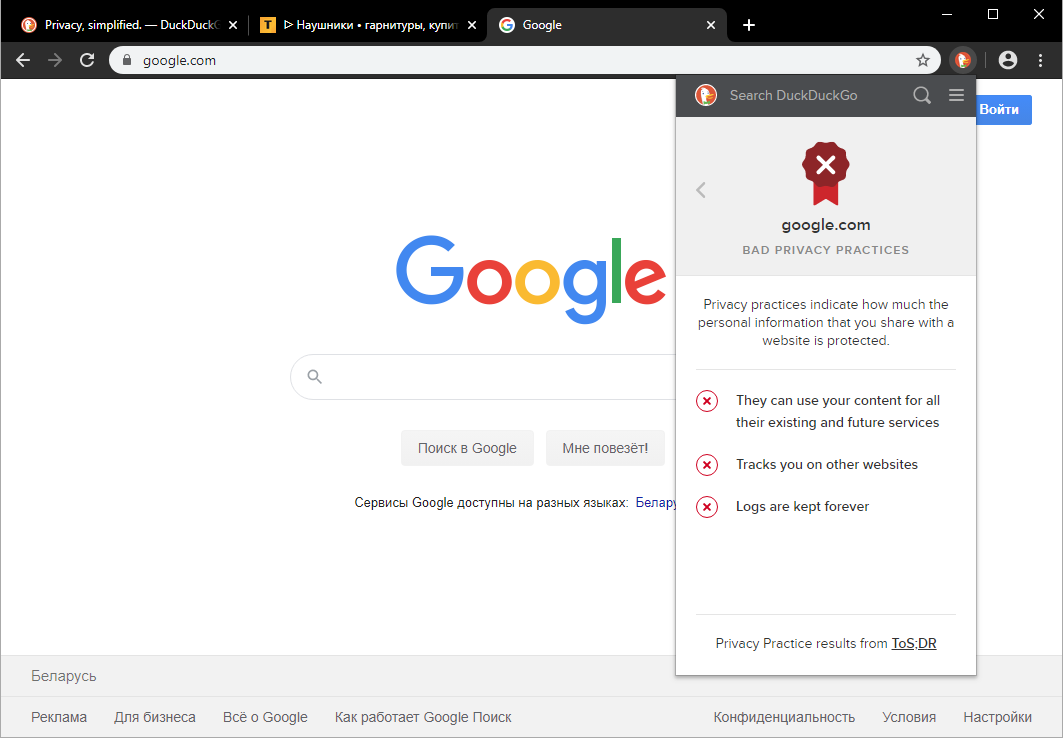Image resolution: width=1063 pixels, height=738 pixels.
Task: Click the padlock icon in address bar
Action: (x=127, y=60)
